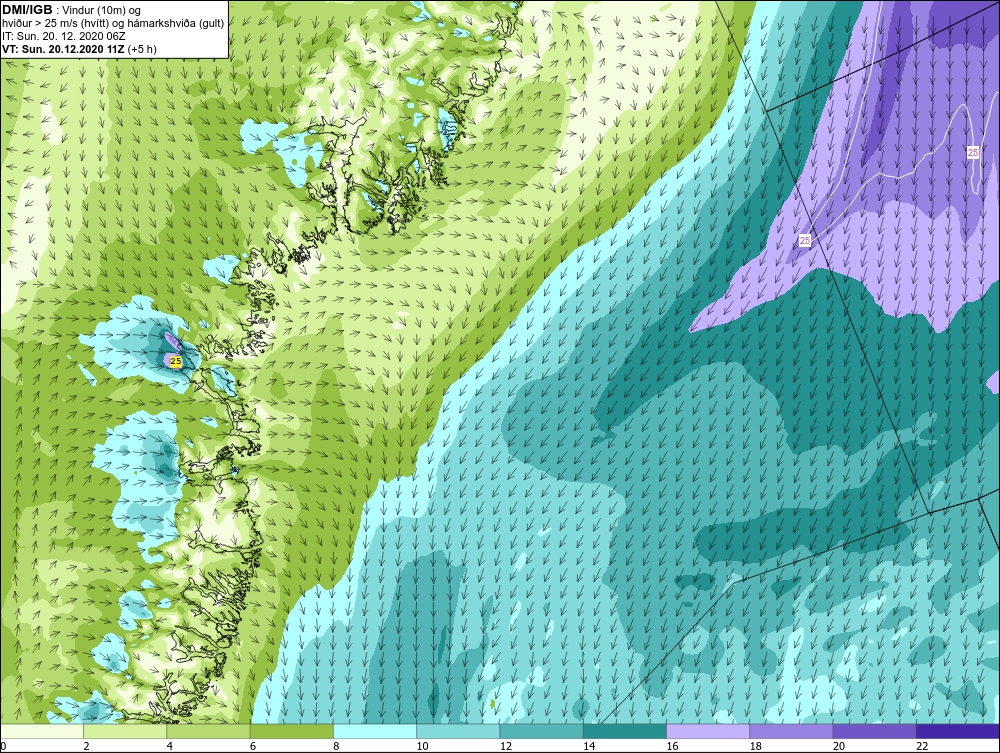Click the legend scale value 20
The width and height of the screenshot is (1000, 753).
click(839, 746)
